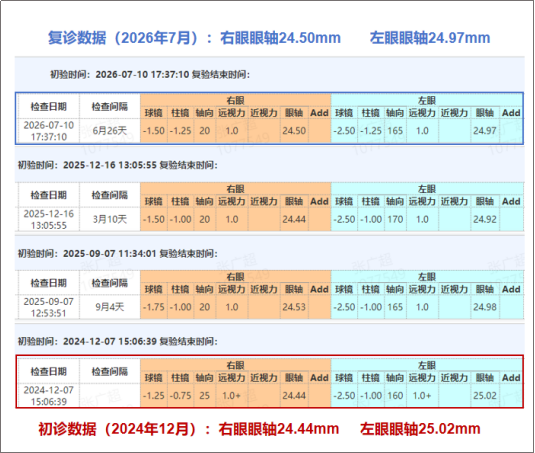
Task: Click the 初验时间 2026-07-10 17:37:10 line
Action: coord(150,74)
